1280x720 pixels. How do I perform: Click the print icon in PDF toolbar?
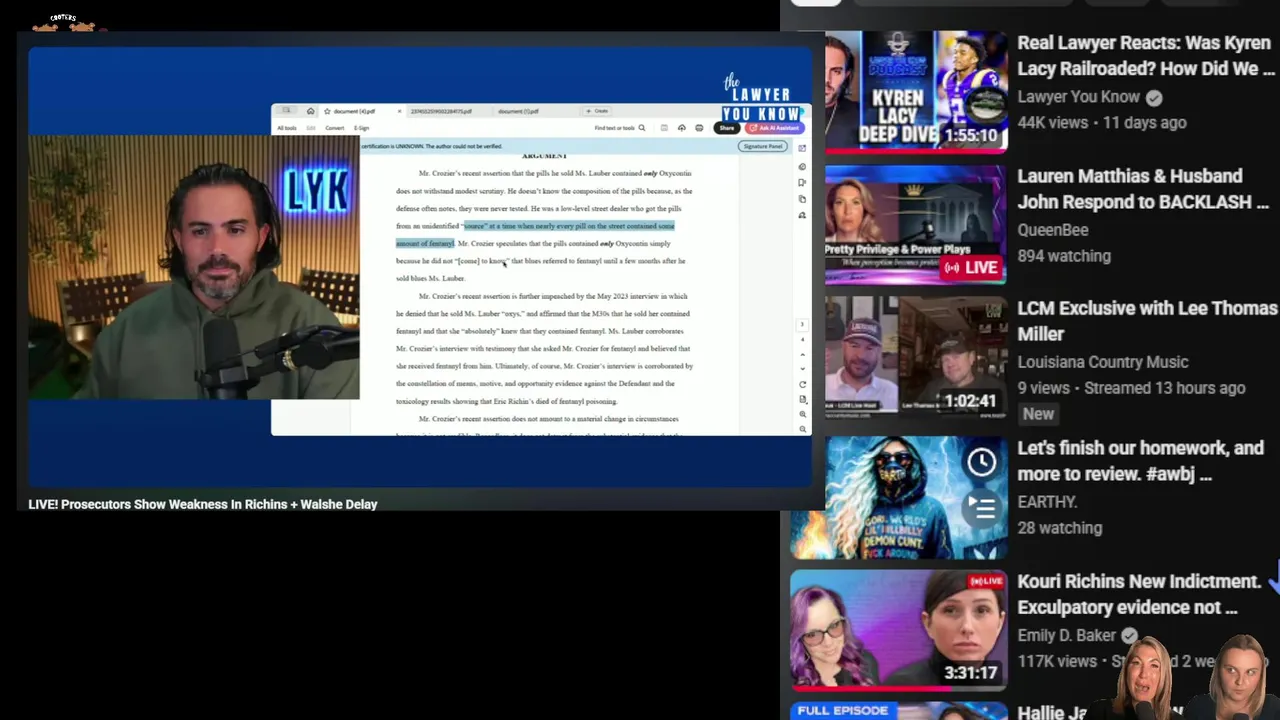(x=699, y=128)
